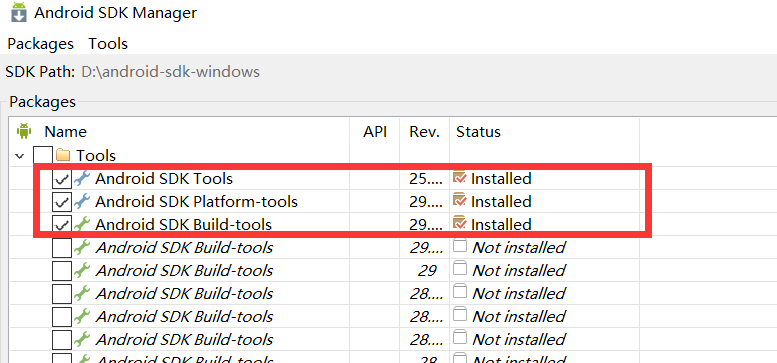Select the Tools folder label

tap(96, 156)
